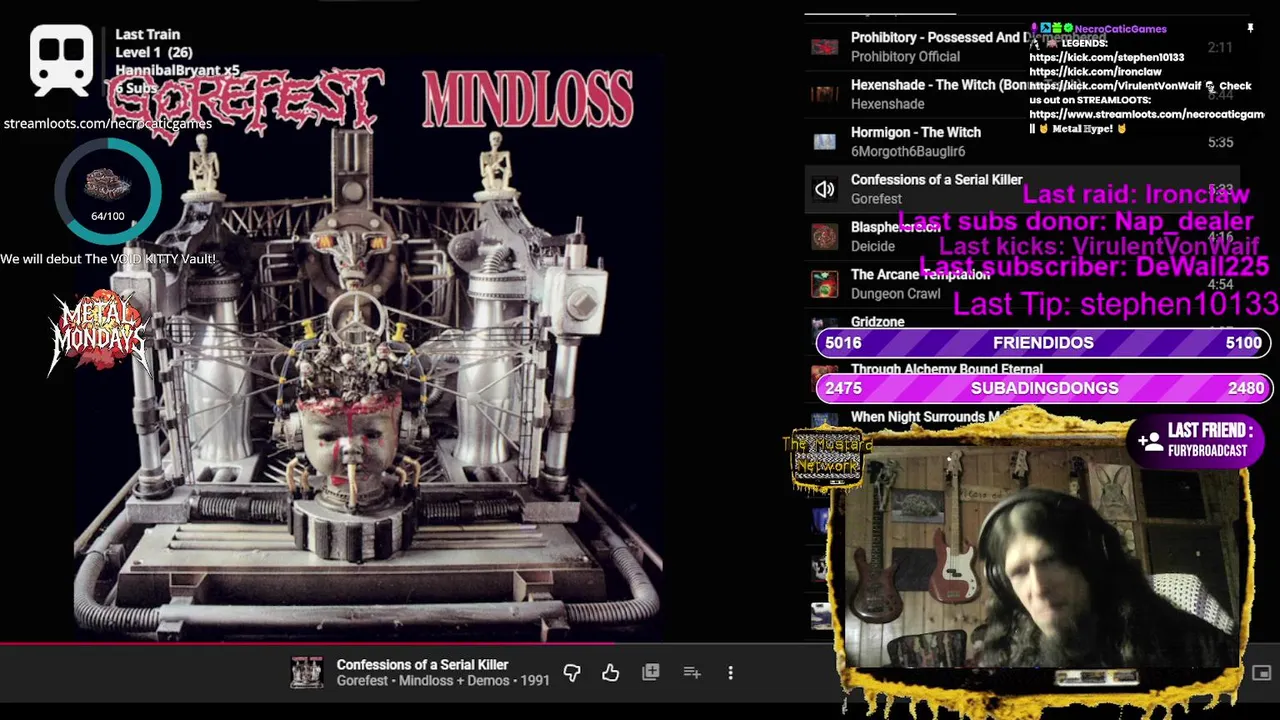
Task: Play Hormigon - The Witch from the queue
Action: (x=1022, y=142)
